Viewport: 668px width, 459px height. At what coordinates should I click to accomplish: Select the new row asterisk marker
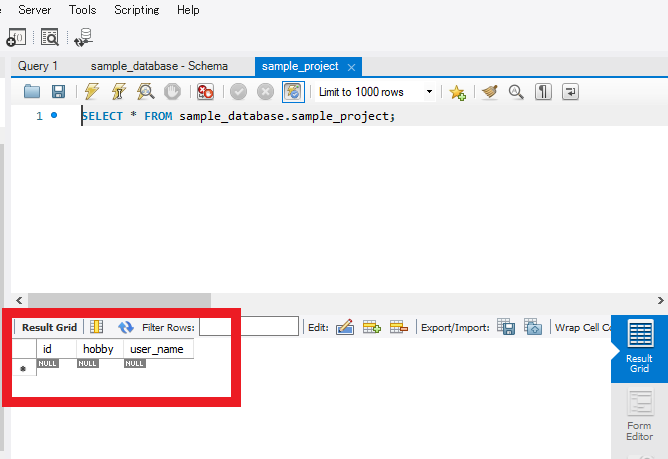23,368
